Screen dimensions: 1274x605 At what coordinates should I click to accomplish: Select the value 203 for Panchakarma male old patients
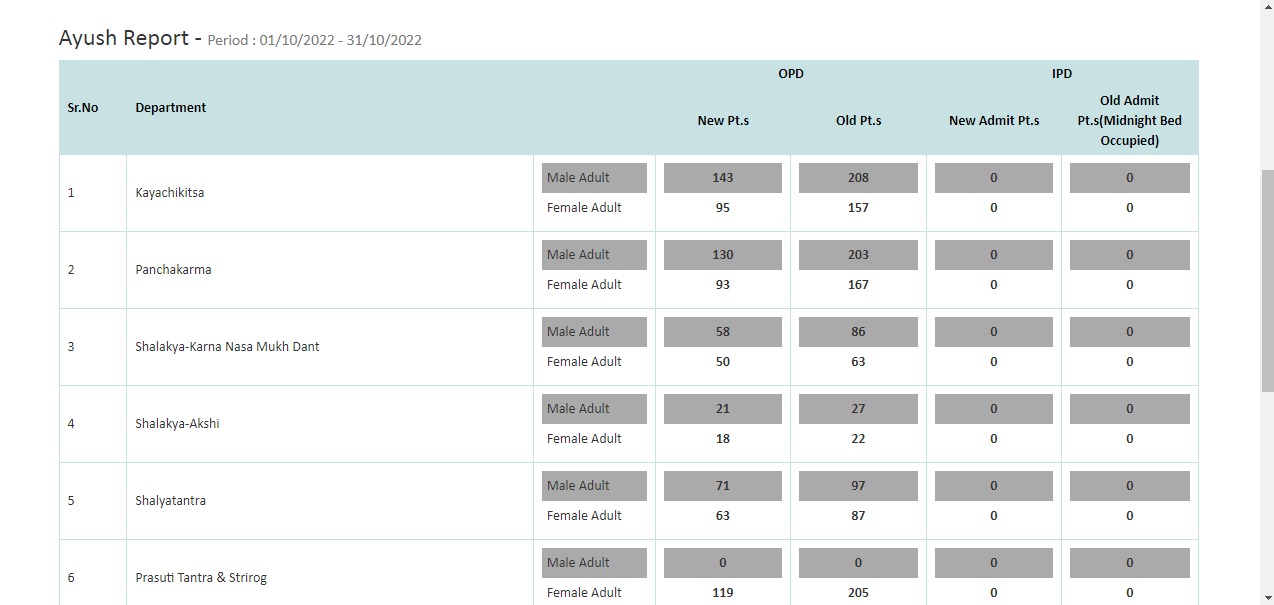coord(858,255)
